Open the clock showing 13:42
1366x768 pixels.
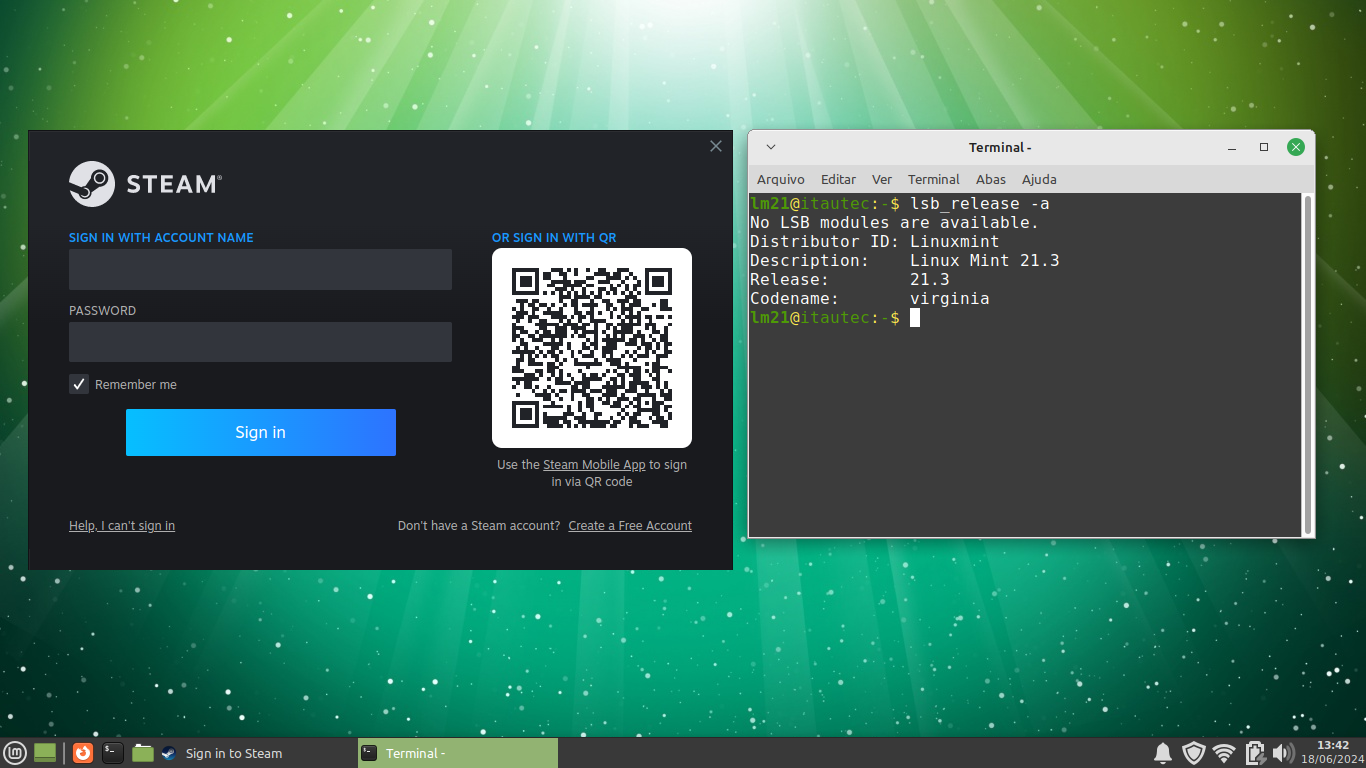click(1333, 753)
